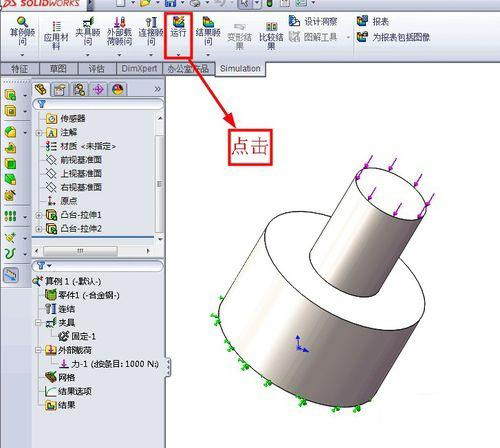This screenshot has width=500, height=448.
Task: Switch to the 评估 (Evaluate) tab
Action: click(97, 69)
